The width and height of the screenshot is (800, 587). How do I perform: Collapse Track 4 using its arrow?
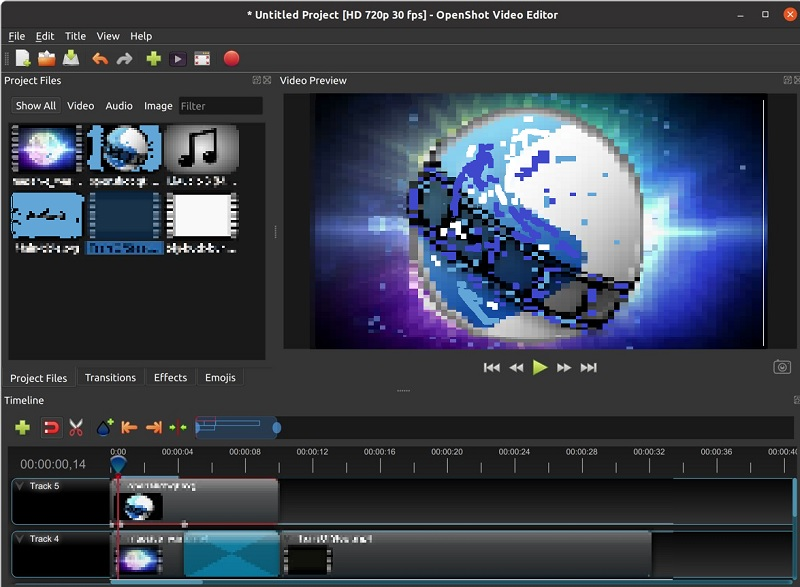20,539
